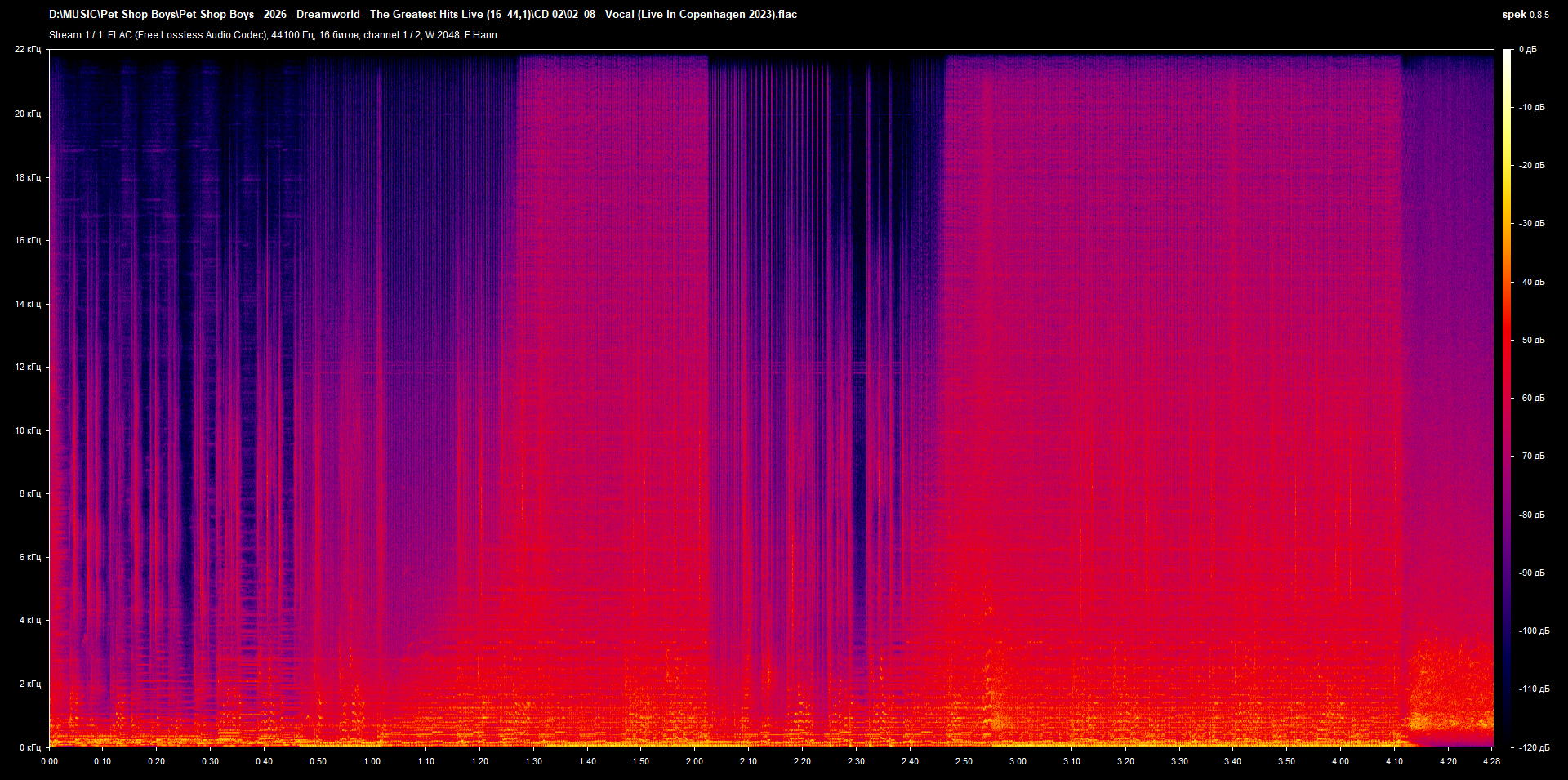Viewport: 1568px width, 780px height.
Task: Click the -60 дБ legend label
Action: [x=1530, y=398]
